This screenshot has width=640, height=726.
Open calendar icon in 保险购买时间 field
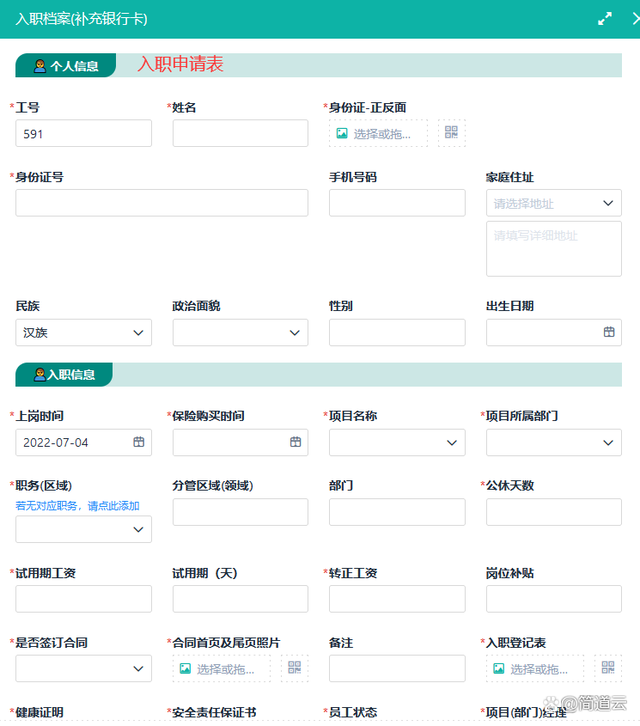click(296, 442)
